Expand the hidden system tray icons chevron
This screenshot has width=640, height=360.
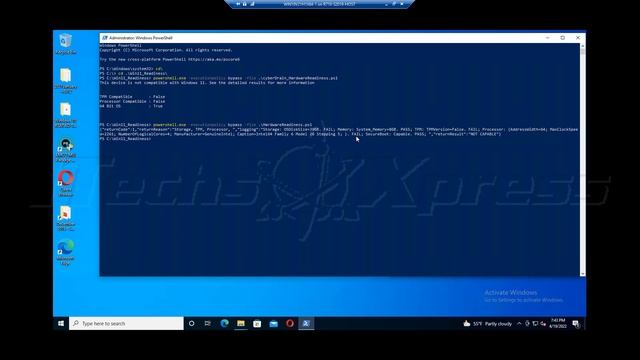click(x=519, y=323)
